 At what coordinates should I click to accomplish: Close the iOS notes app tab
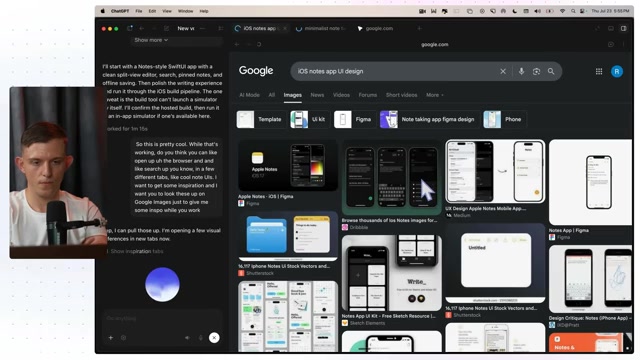(285, 28)
